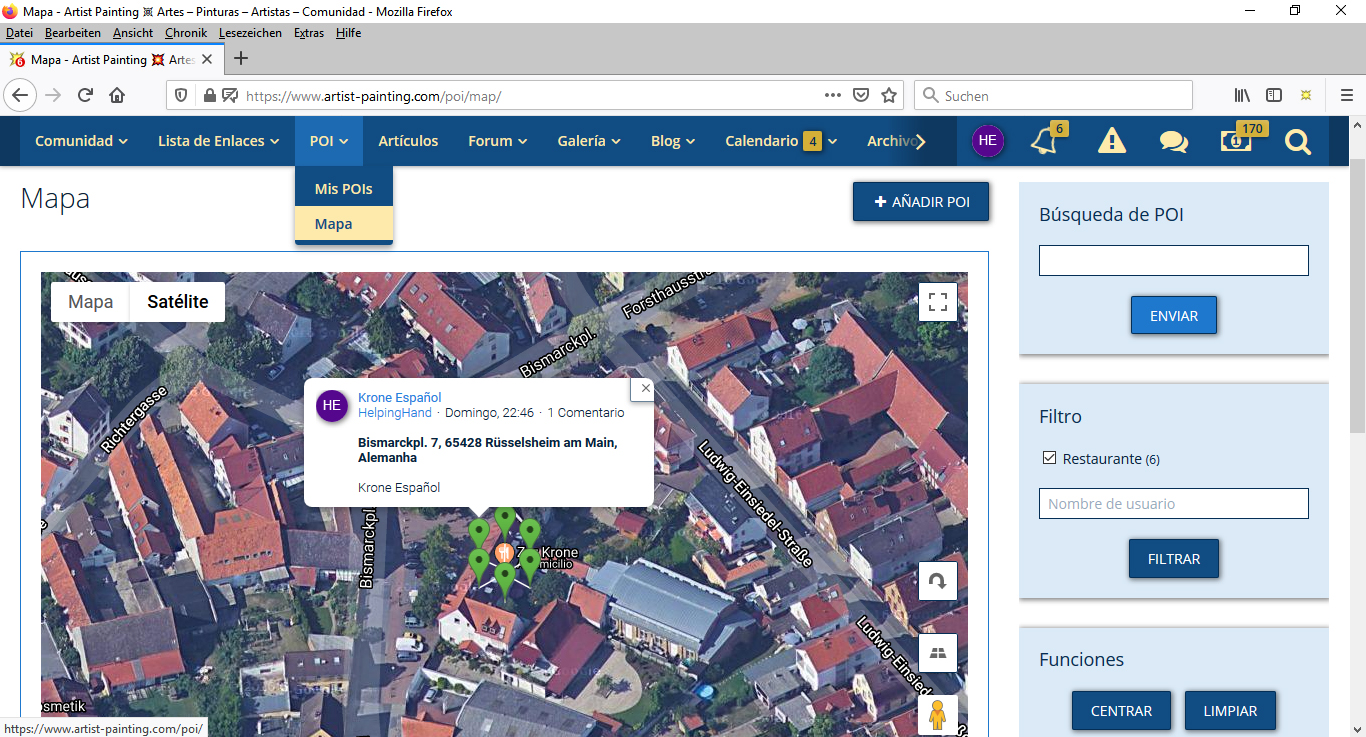The width and height of the screenshot is (1366, 737).
Task: Click the Añadir POI button
Action: click(x=920, y=202)
